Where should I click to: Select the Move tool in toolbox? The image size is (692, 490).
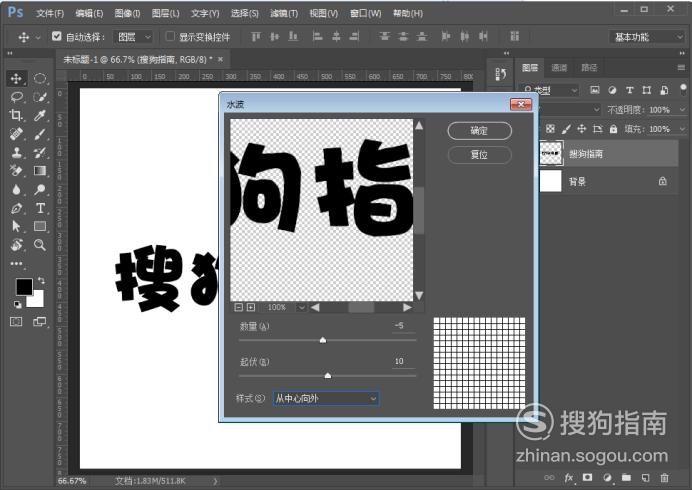point(16,79)
